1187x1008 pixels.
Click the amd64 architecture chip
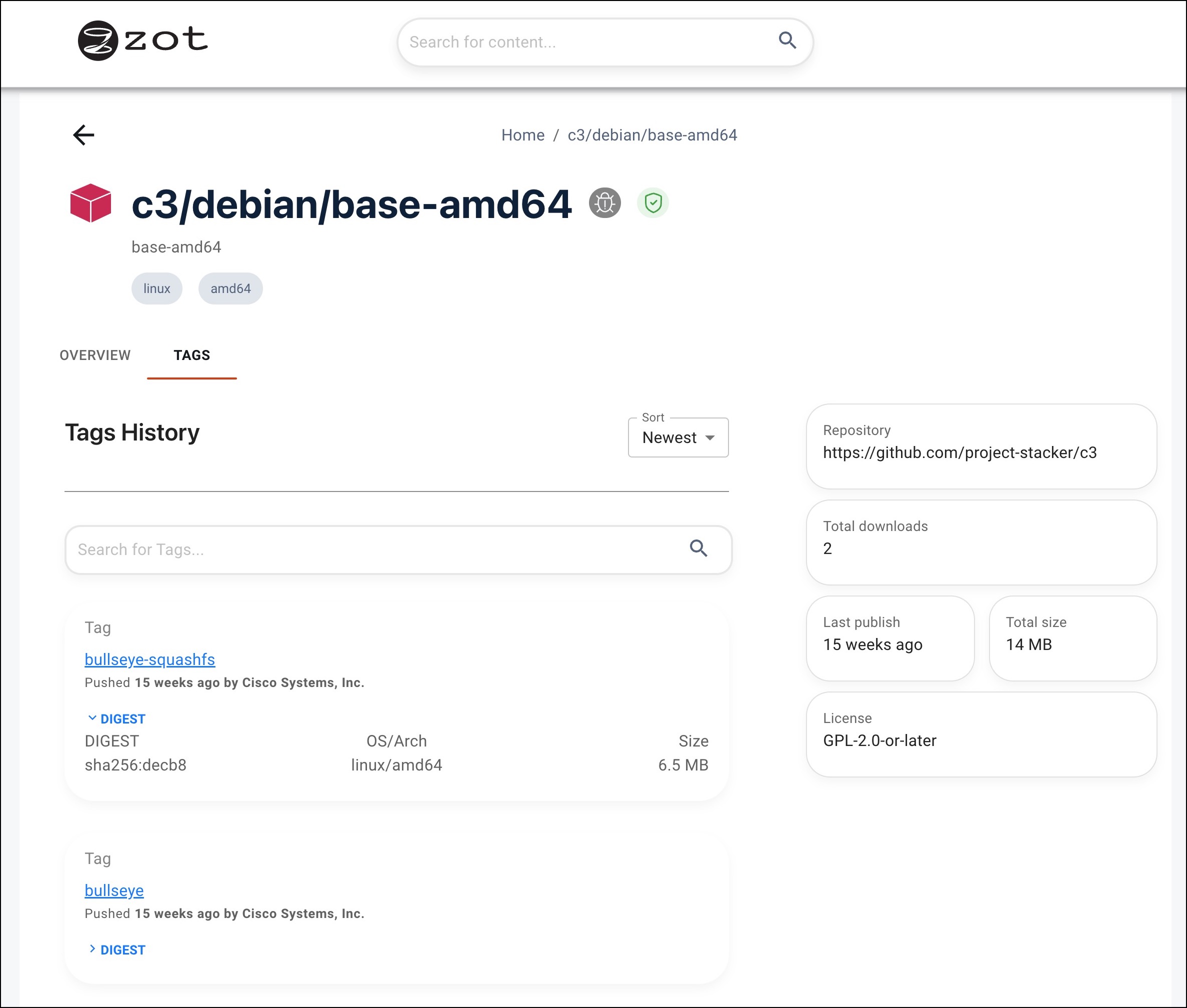(230, 288)
